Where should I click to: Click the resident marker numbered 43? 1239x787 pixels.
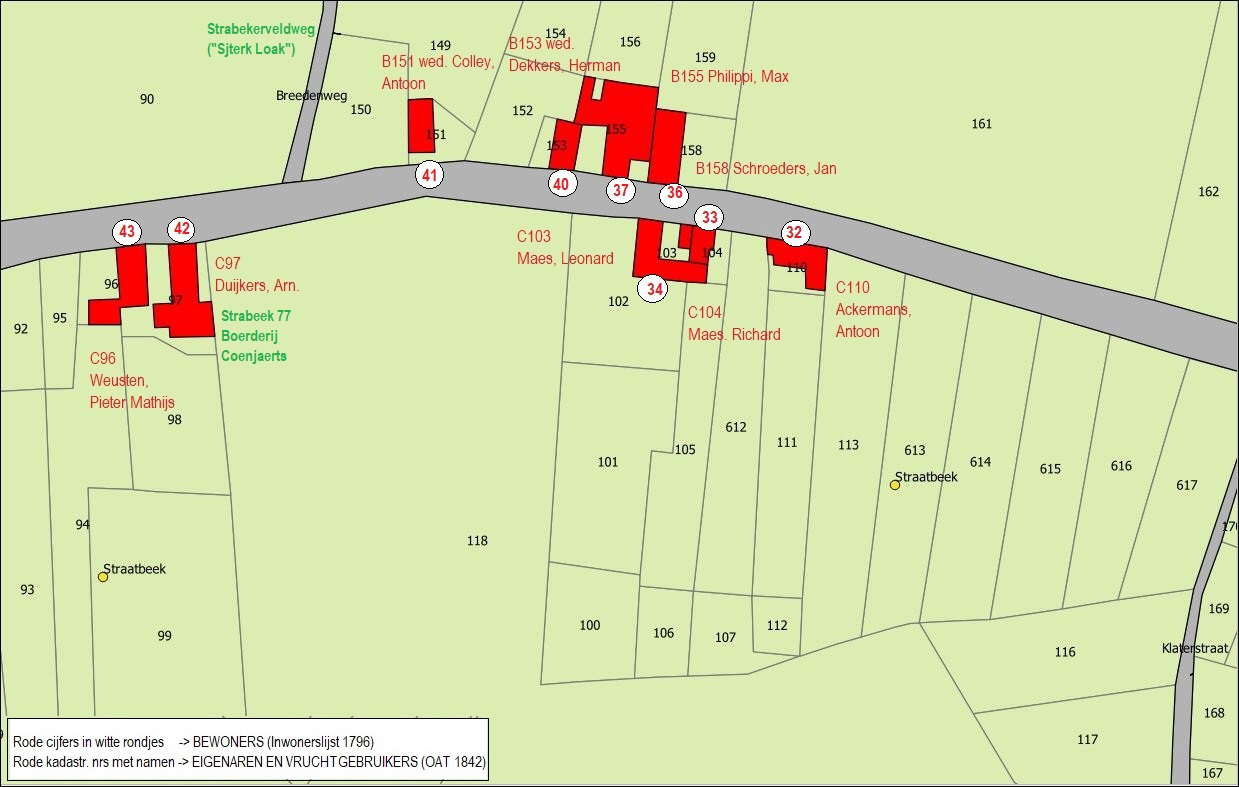tap(127, 232)
